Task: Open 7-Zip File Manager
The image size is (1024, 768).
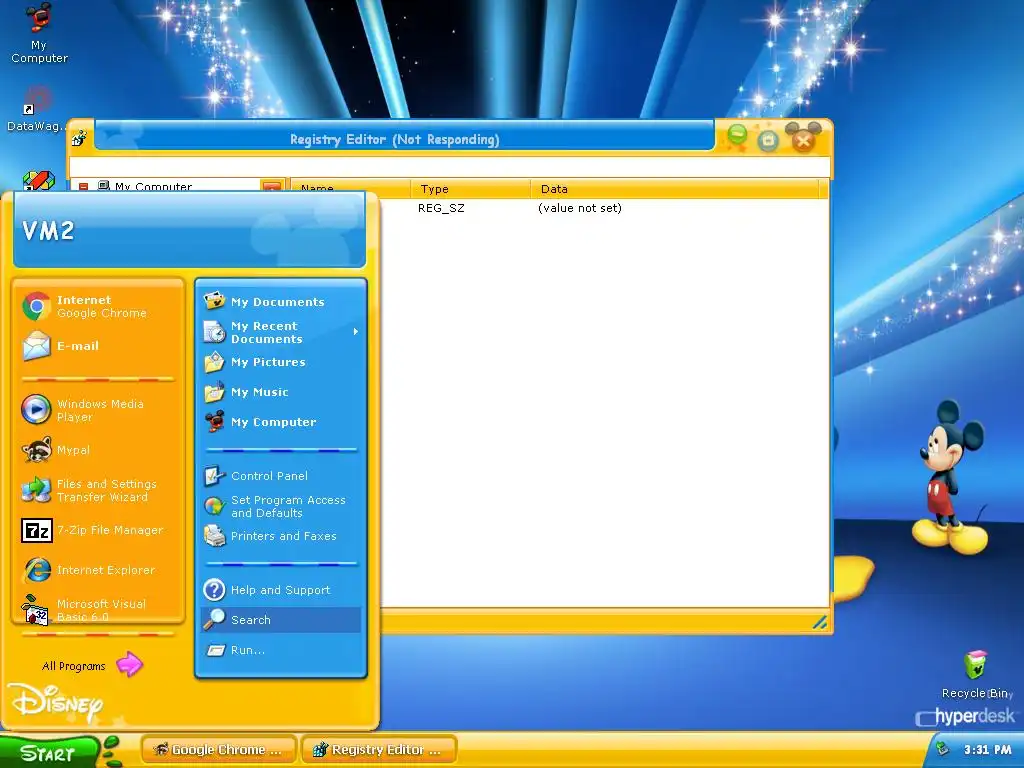Action: coord(98,530)
